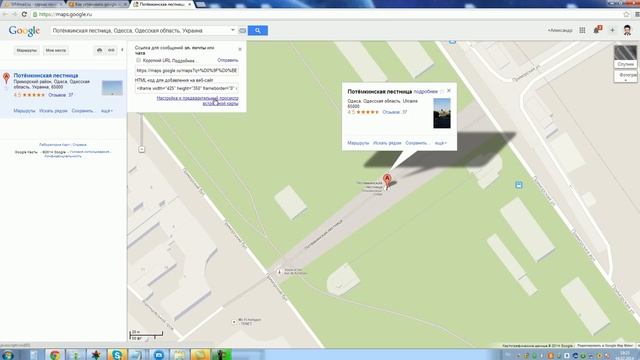Viewport: 640px width, 360px height.
Task: Switch to satellite Спутник view
Action: (x=625, y=57)
